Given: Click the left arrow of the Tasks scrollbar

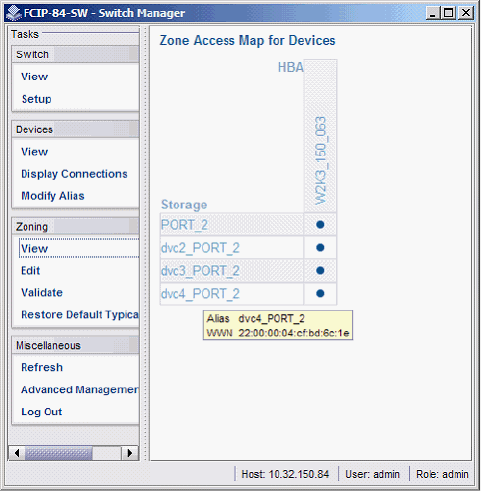Looking at the screenshot, I should pos(17,453).
